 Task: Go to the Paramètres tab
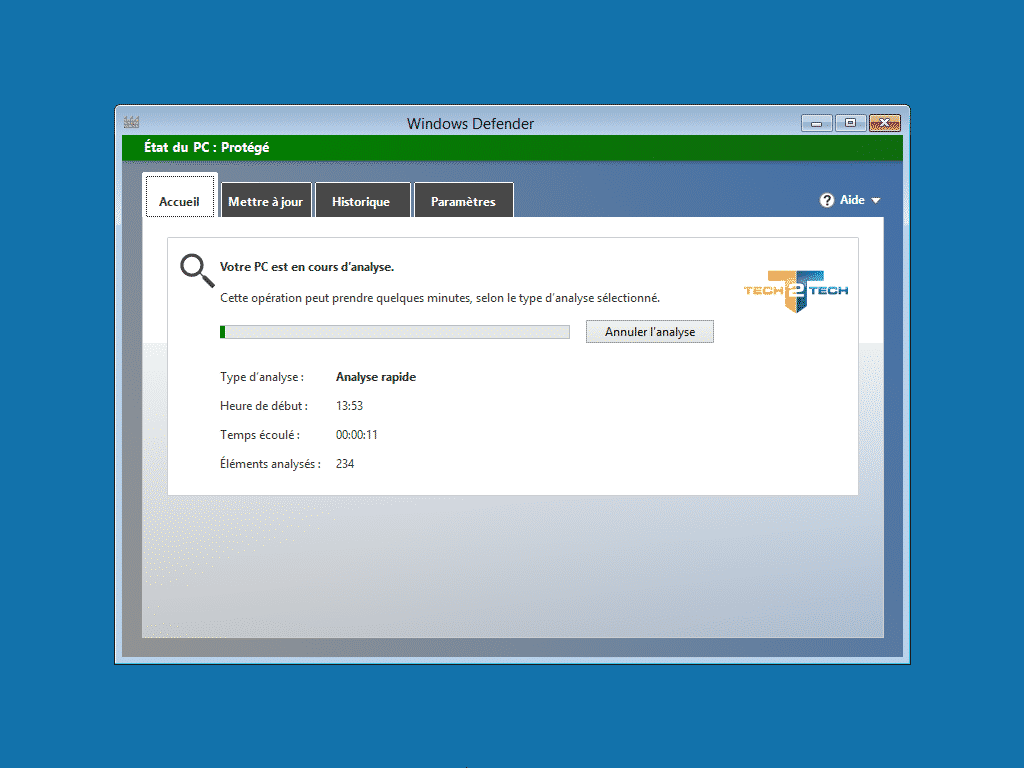click(463, 200)
